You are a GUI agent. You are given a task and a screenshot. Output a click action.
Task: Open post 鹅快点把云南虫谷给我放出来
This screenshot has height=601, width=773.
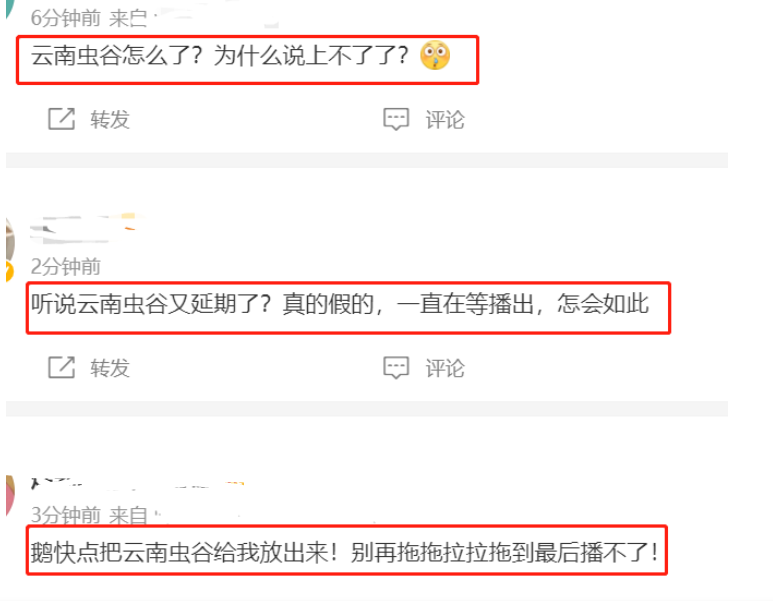[344, 552]
